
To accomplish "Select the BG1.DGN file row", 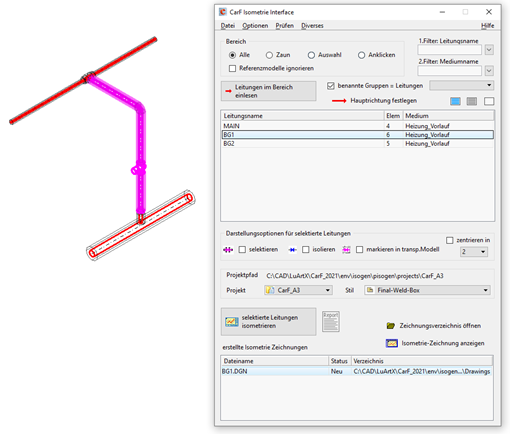I will point(357,371).
